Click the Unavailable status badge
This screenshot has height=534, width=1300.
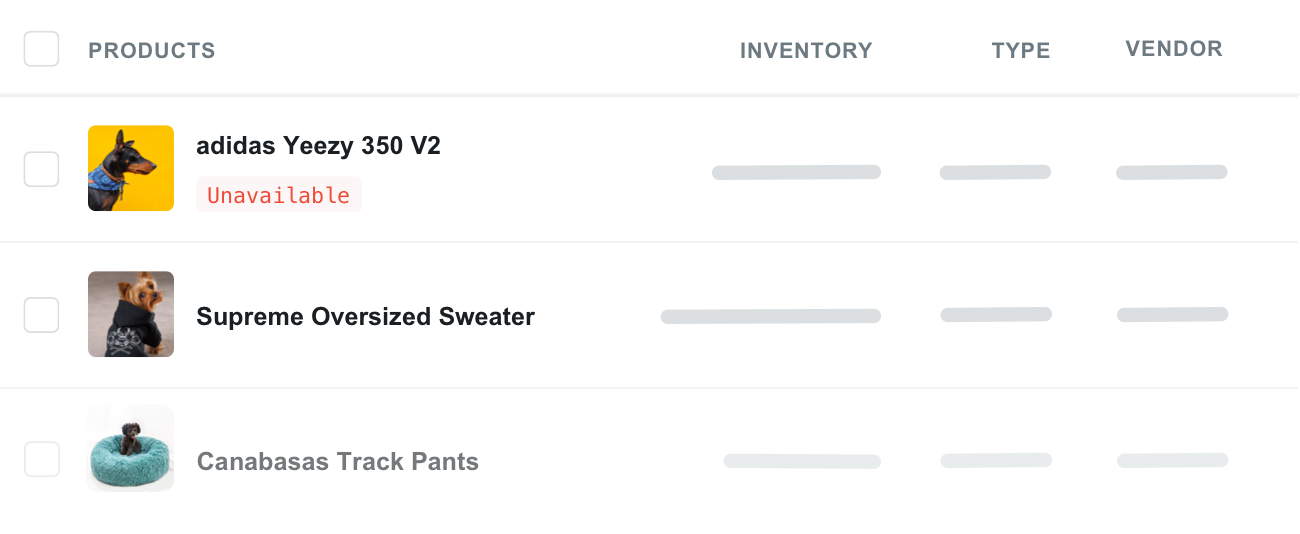[x=278, y=195]
